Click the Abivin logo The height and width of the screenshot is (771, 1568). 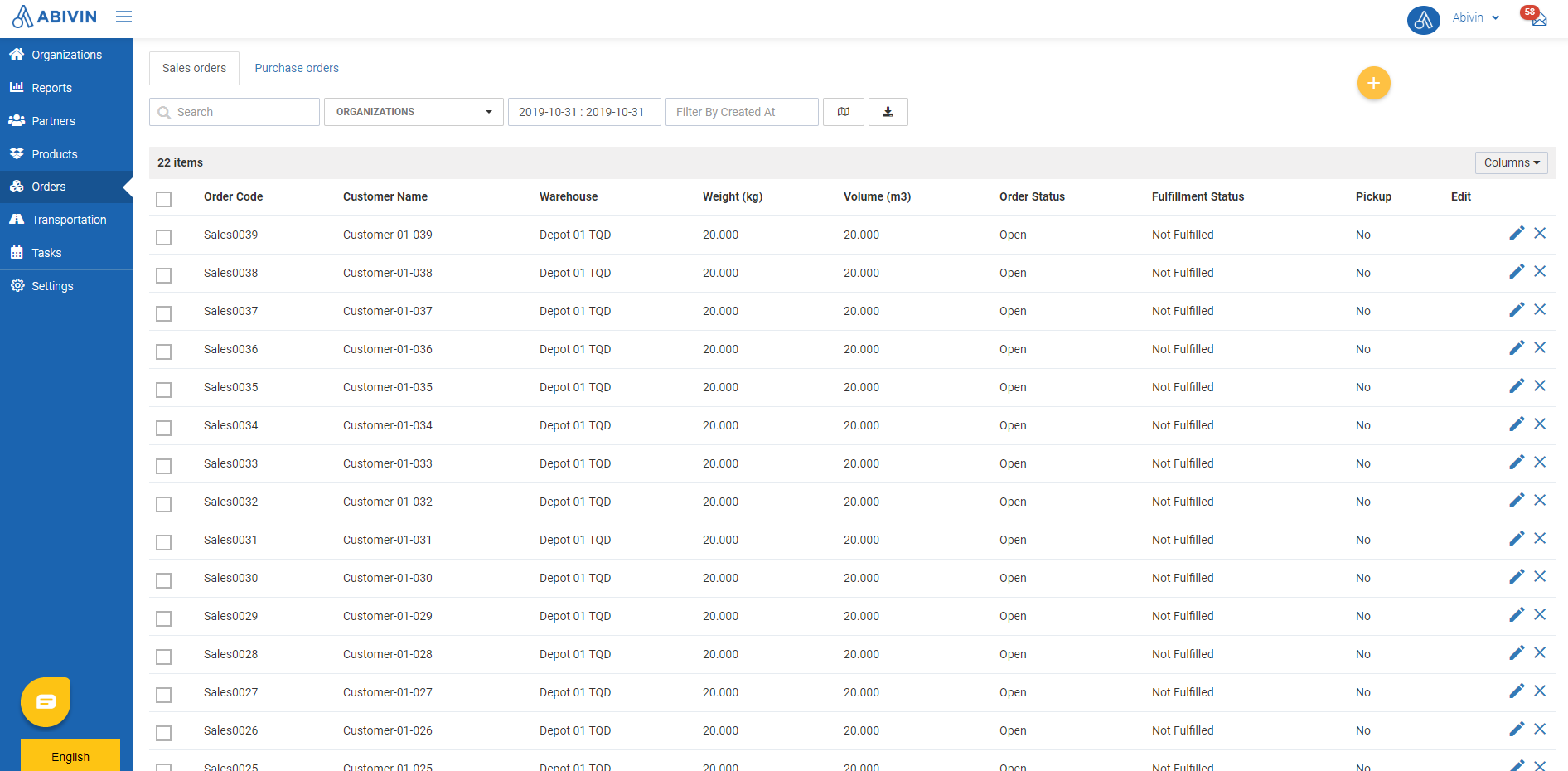(55, 17)
